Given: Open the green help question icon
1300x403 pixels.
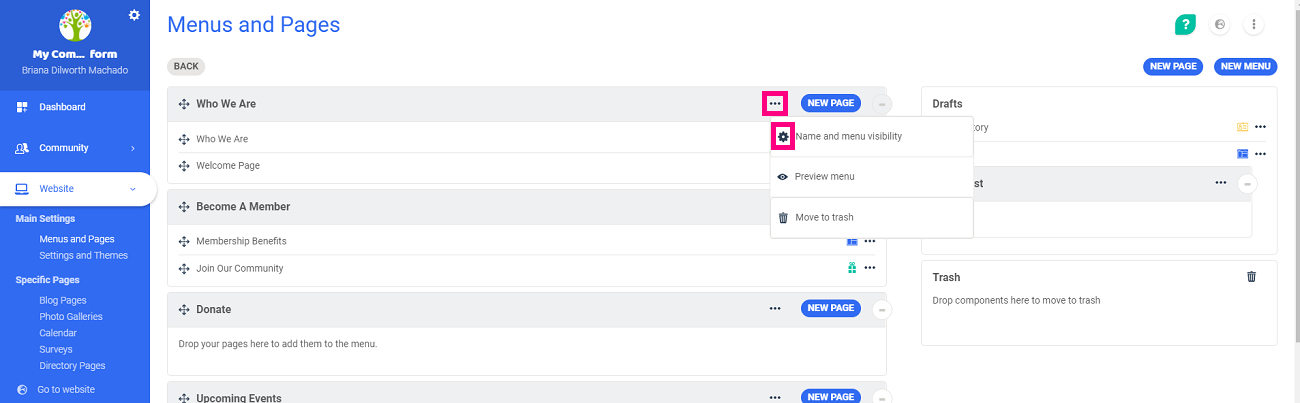Looking at the screenshot, I should [x=1186, y=25].
